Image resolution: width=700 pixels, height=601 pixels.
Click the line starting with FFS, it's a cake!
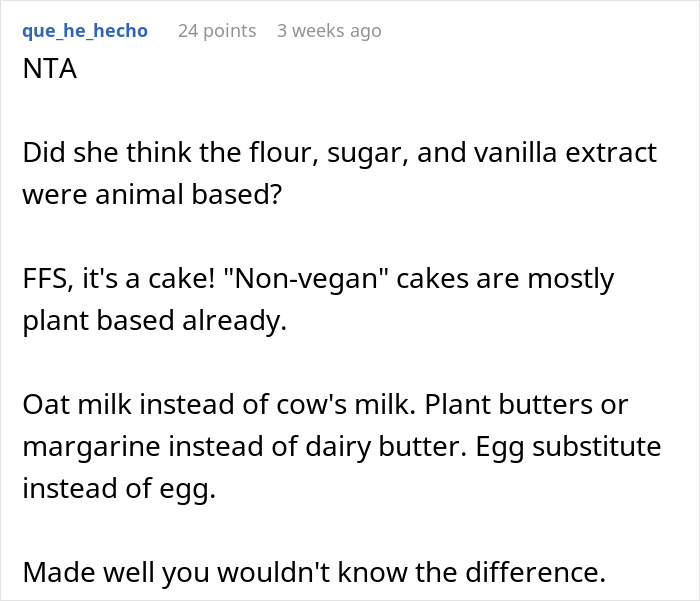[318, 279]
